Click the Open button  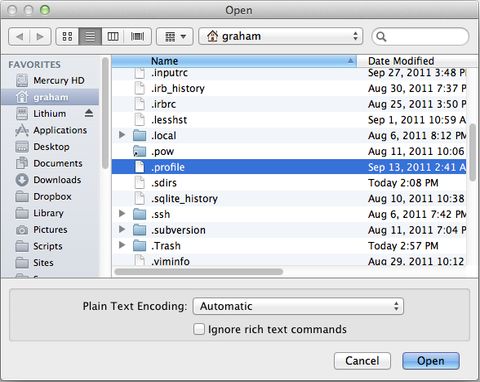click(431, 361)
